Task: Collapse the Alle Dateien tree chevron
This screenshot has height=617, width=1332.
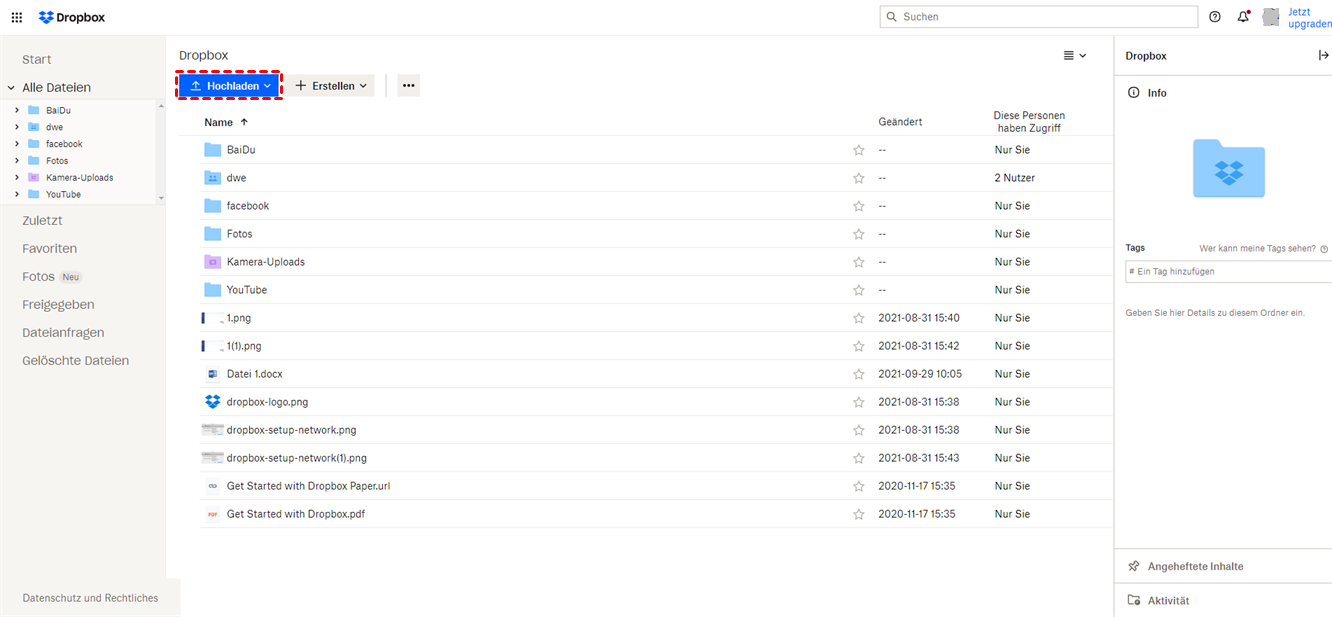Action: (x=12, y=88)
